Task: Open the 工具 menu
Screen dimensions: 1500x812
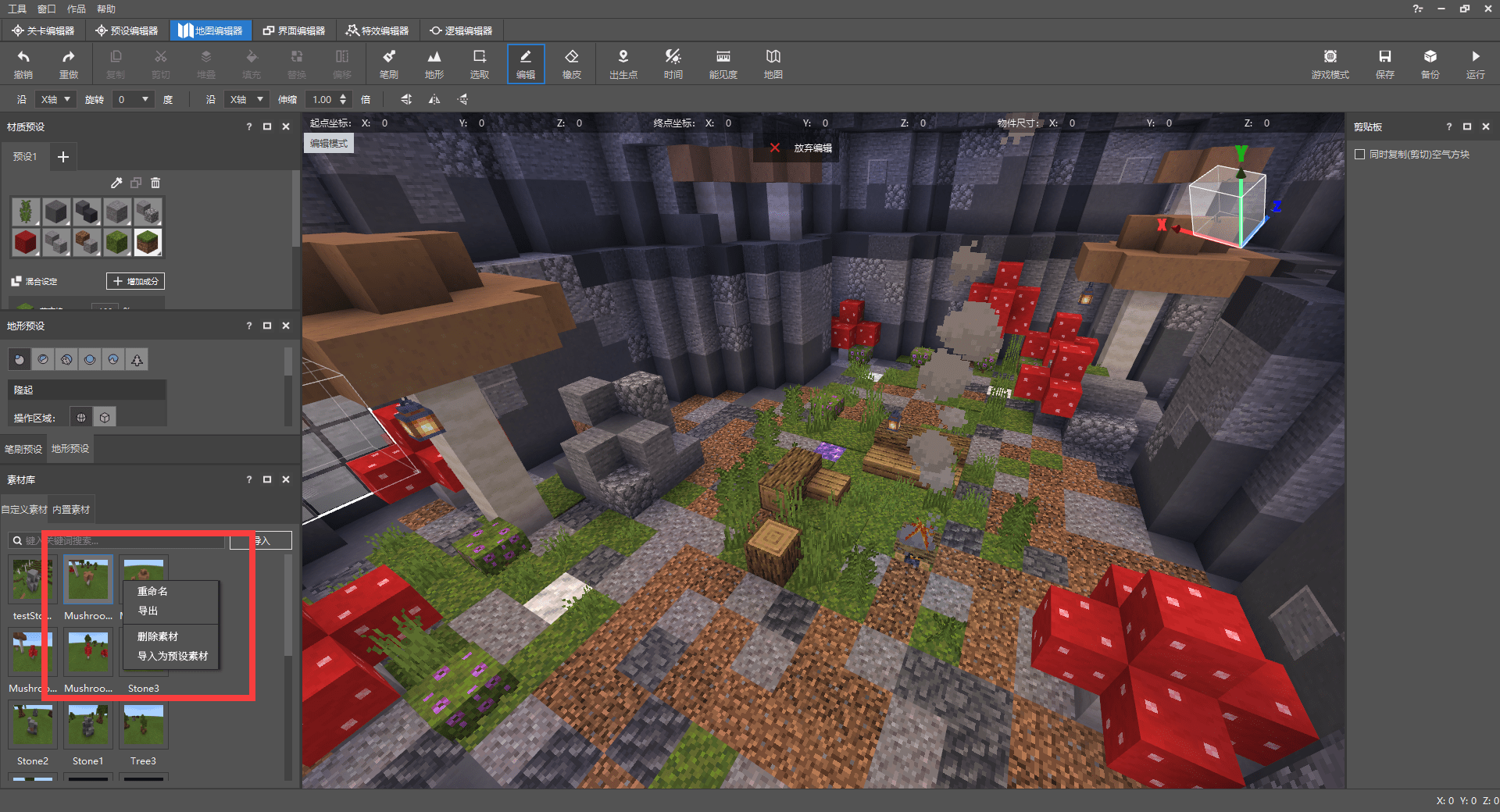Action: click(17, 9)
